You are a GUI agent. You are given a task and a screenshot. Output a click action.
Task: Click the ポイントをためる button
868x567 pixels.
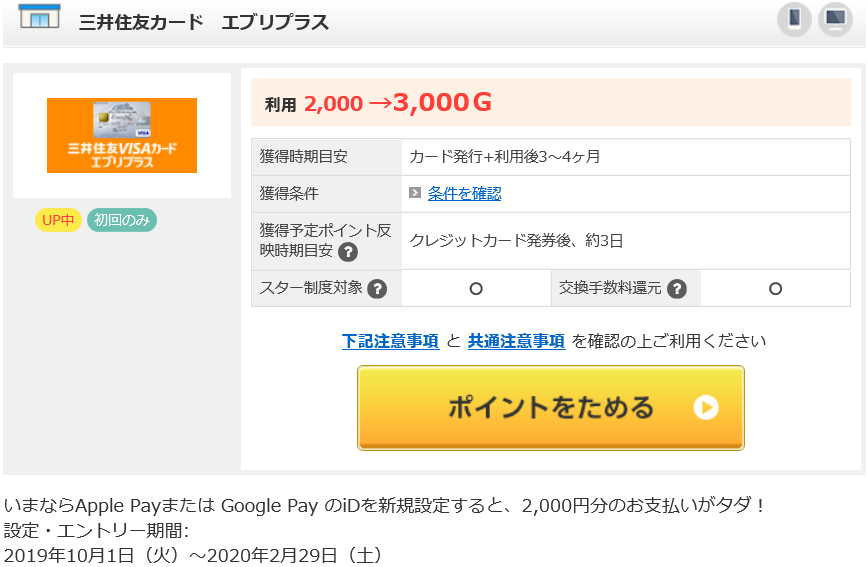click(551, 408)
